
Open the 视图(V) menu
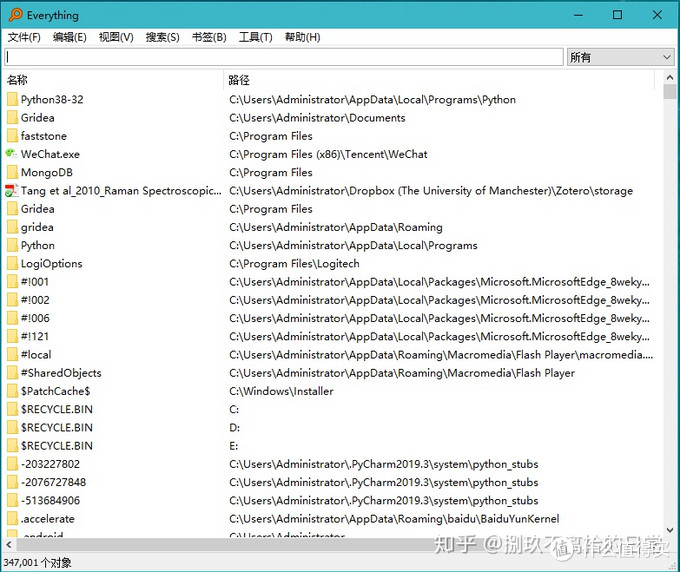[x=116, y=37]
